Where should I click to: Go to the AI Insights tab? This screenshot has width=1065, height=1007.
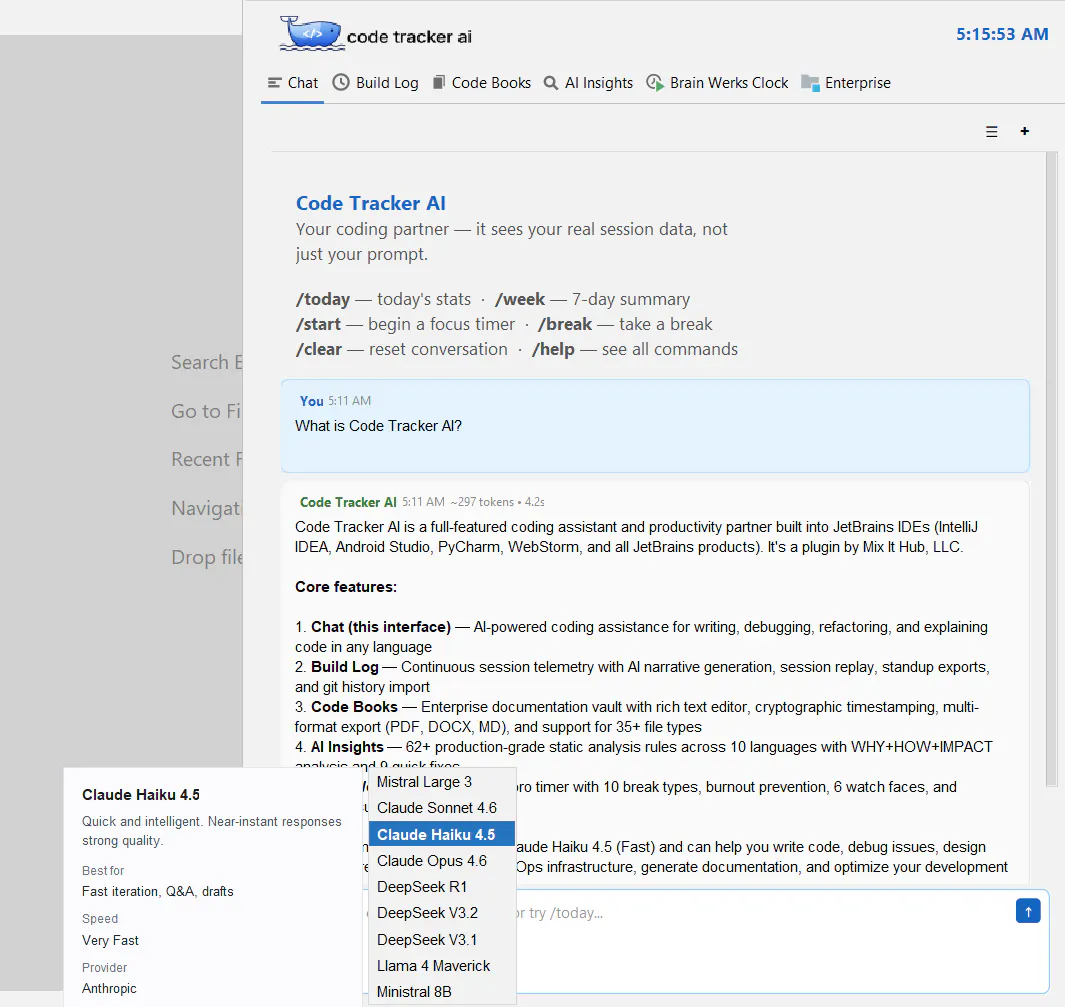[x=588, y=83]
